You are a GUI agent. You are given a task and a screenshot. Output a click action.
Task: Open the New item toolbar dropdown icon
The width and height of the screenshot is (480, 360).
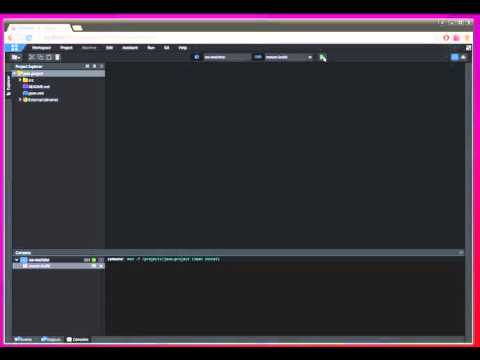[16, 57]
